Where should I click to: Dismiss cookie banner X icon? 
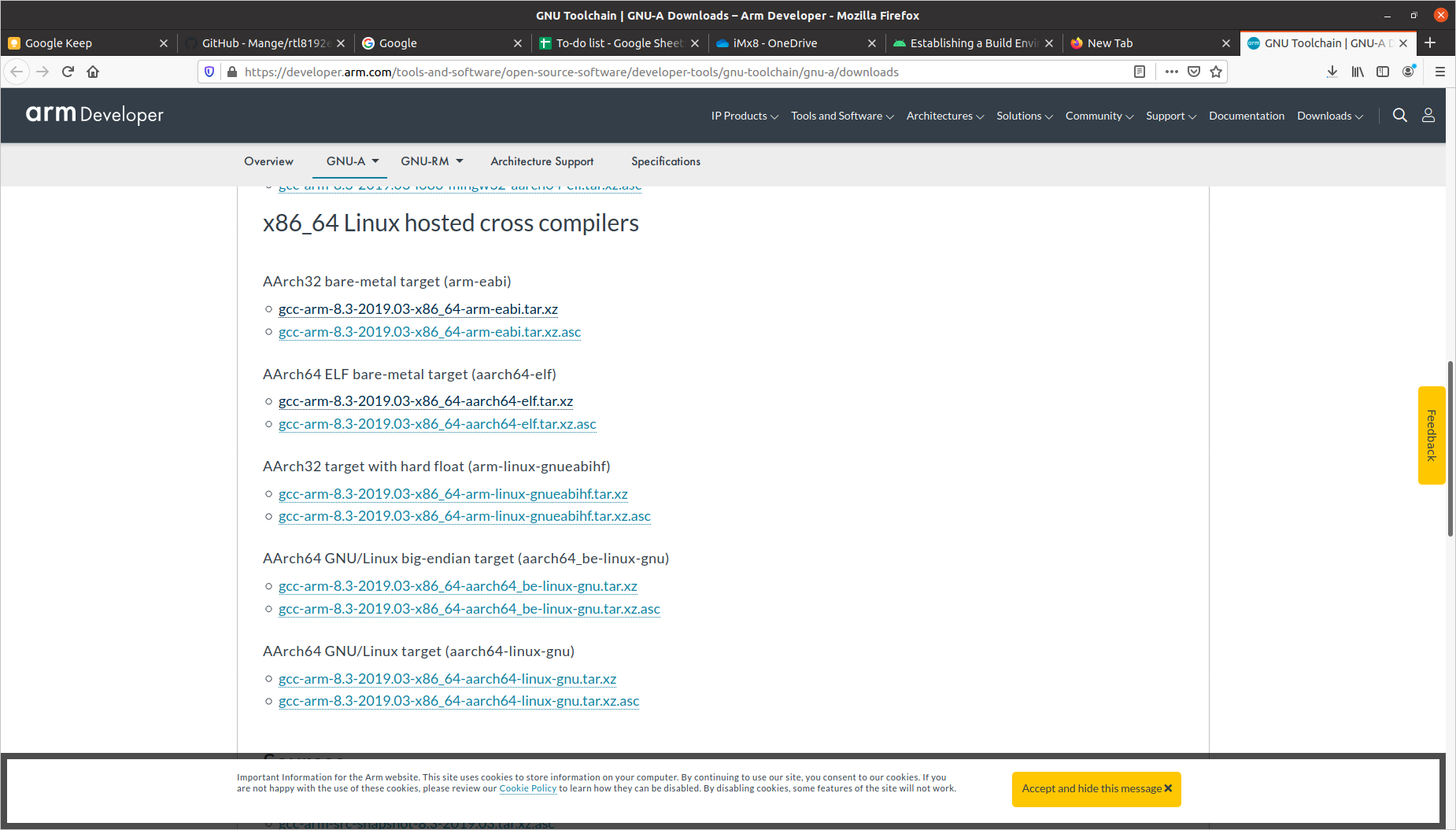click(1168, 788)
